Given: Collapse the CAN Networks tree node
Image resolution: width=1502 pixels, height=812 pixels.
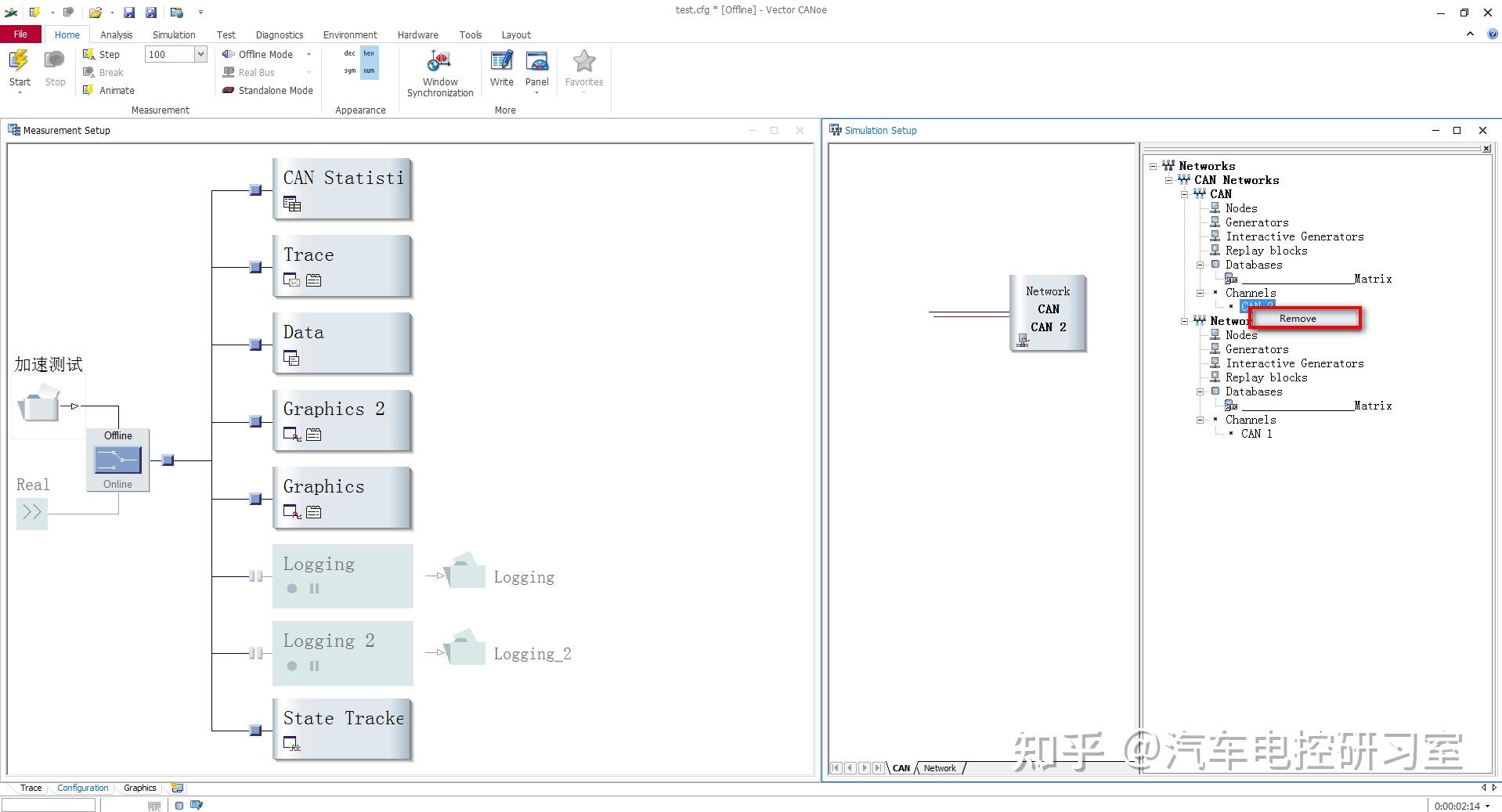Looking at the screenshot, I should click(x=1168, y=180).
